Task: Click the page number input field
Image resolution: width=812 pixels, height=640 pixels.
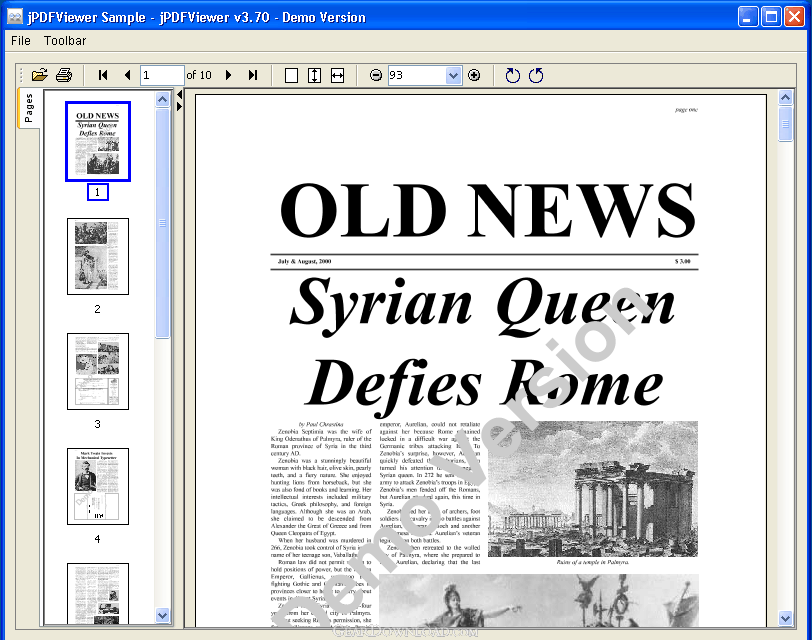Action: coord(162,75)
